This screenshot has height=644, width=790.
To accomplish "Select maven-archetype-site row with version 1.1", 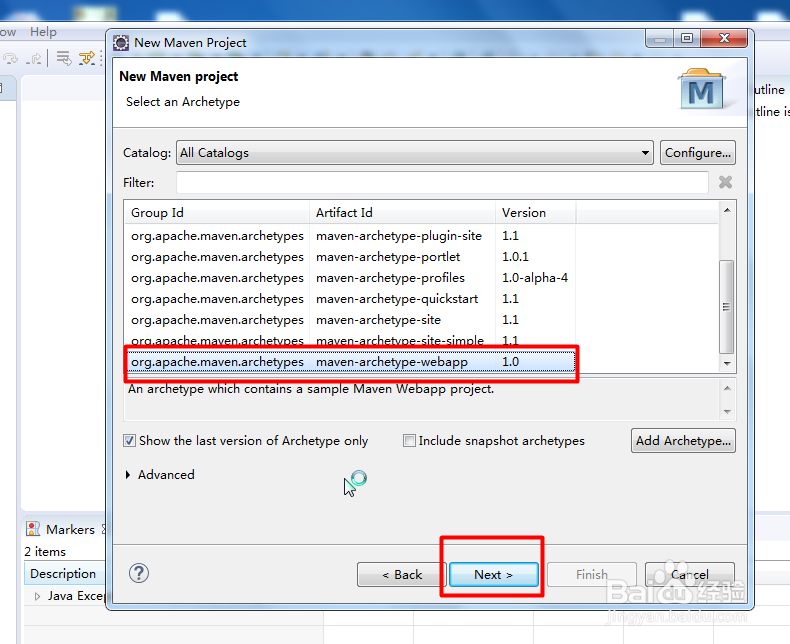I will click(350, 320).
